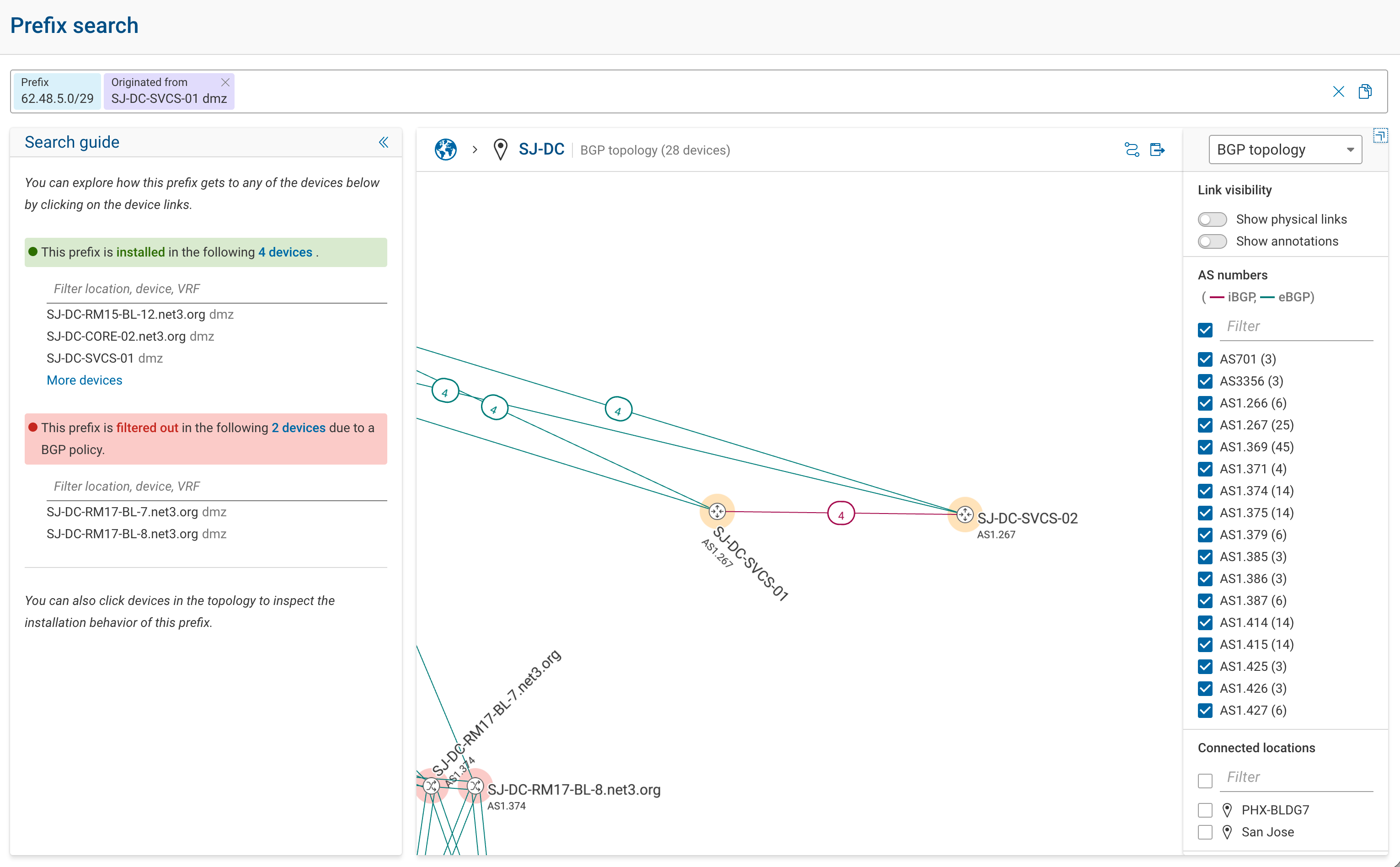Check the PHX-BLDG7 connected location checkbox

(1205, 810)
